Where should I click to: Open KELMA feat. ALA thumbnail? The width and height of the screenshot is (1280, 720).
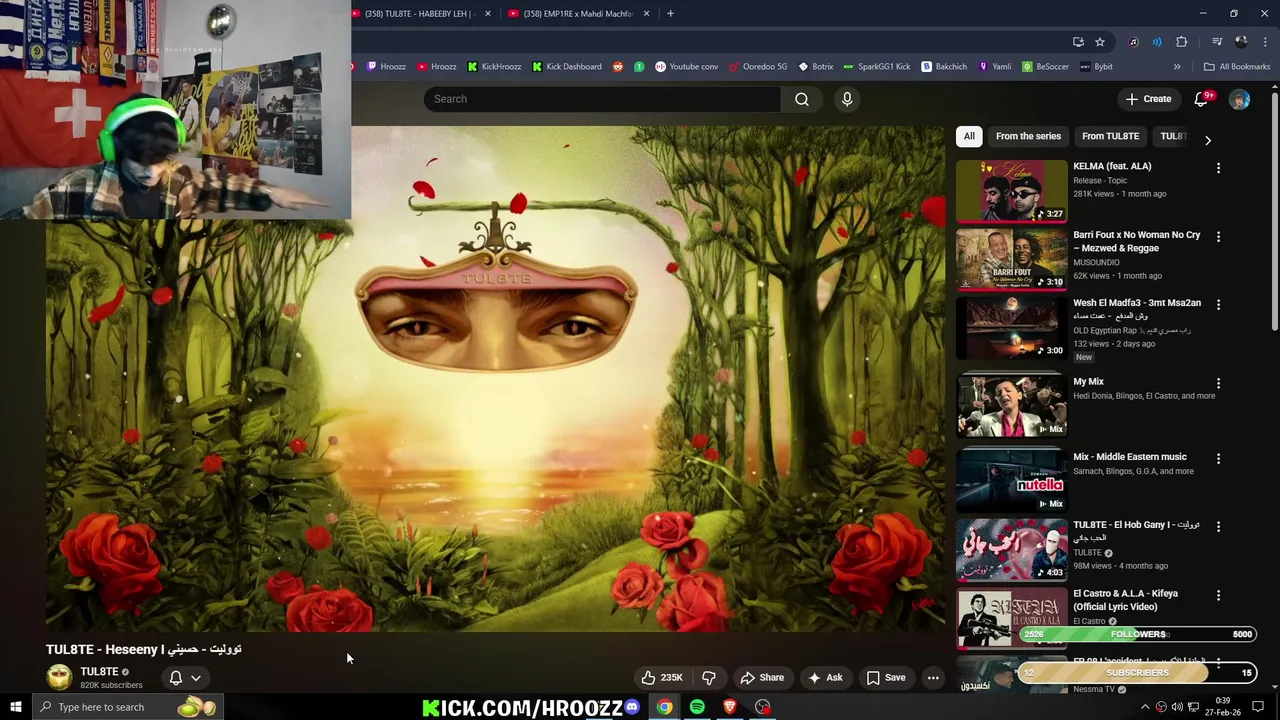(1011, 190)
